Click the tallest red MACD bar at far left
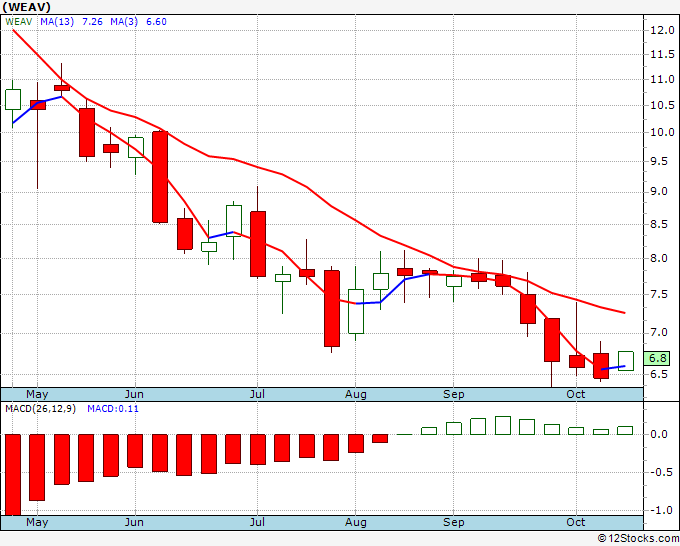This screenshot has height=546, width=680. [x=13, y=474]
